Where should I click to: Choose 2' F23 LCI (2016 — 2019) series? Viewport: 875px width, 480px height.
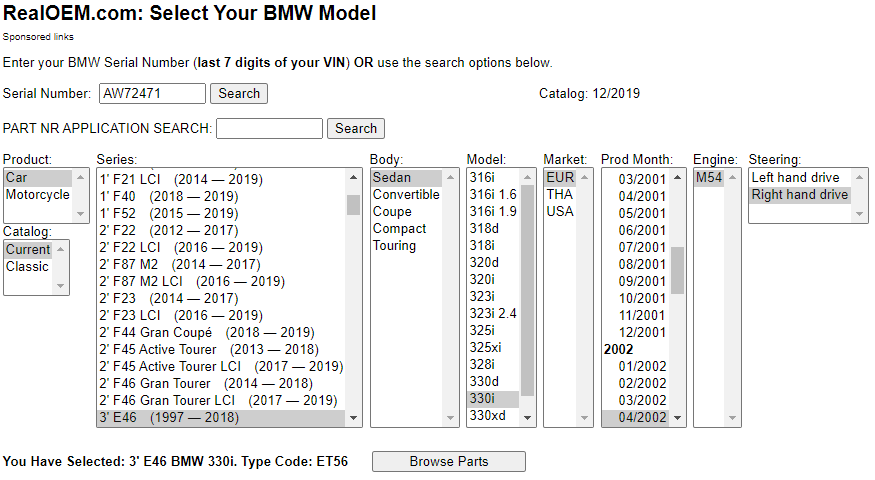point(222,315)
